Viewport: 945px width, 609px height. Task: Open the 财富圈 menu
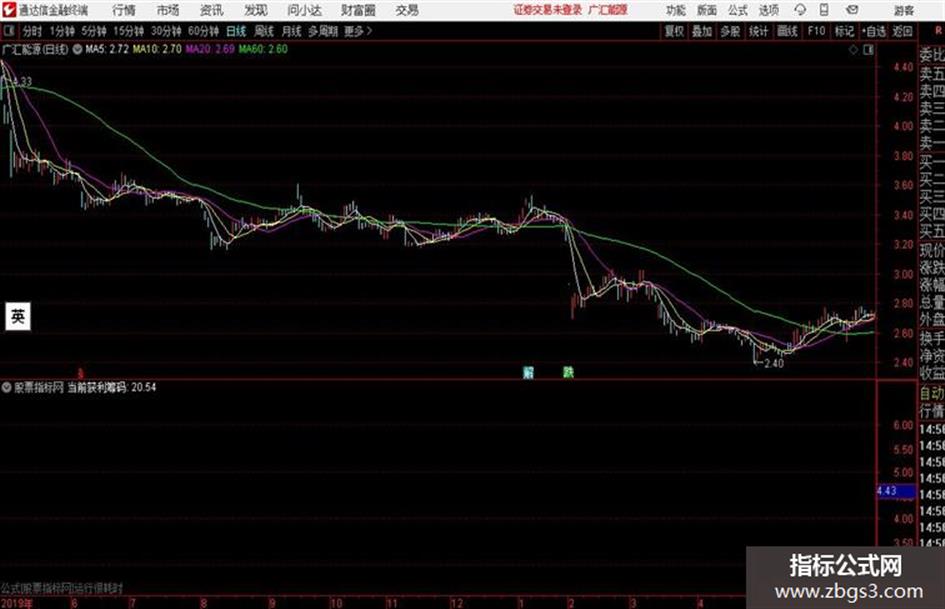pos(358,10)
